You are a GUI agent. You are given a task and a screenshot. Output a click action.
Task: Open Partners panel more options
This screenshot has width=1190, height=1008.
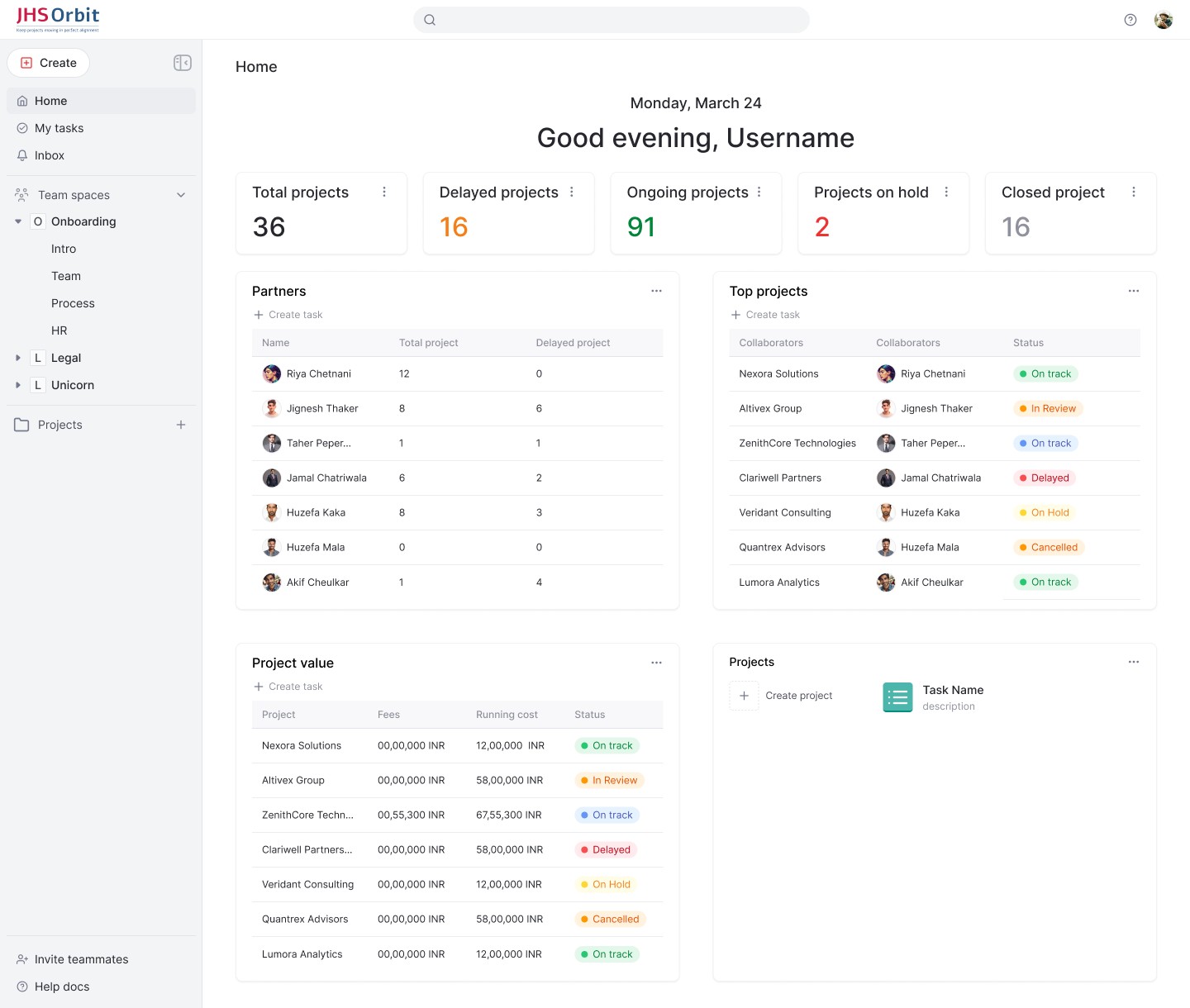[656, 291]
